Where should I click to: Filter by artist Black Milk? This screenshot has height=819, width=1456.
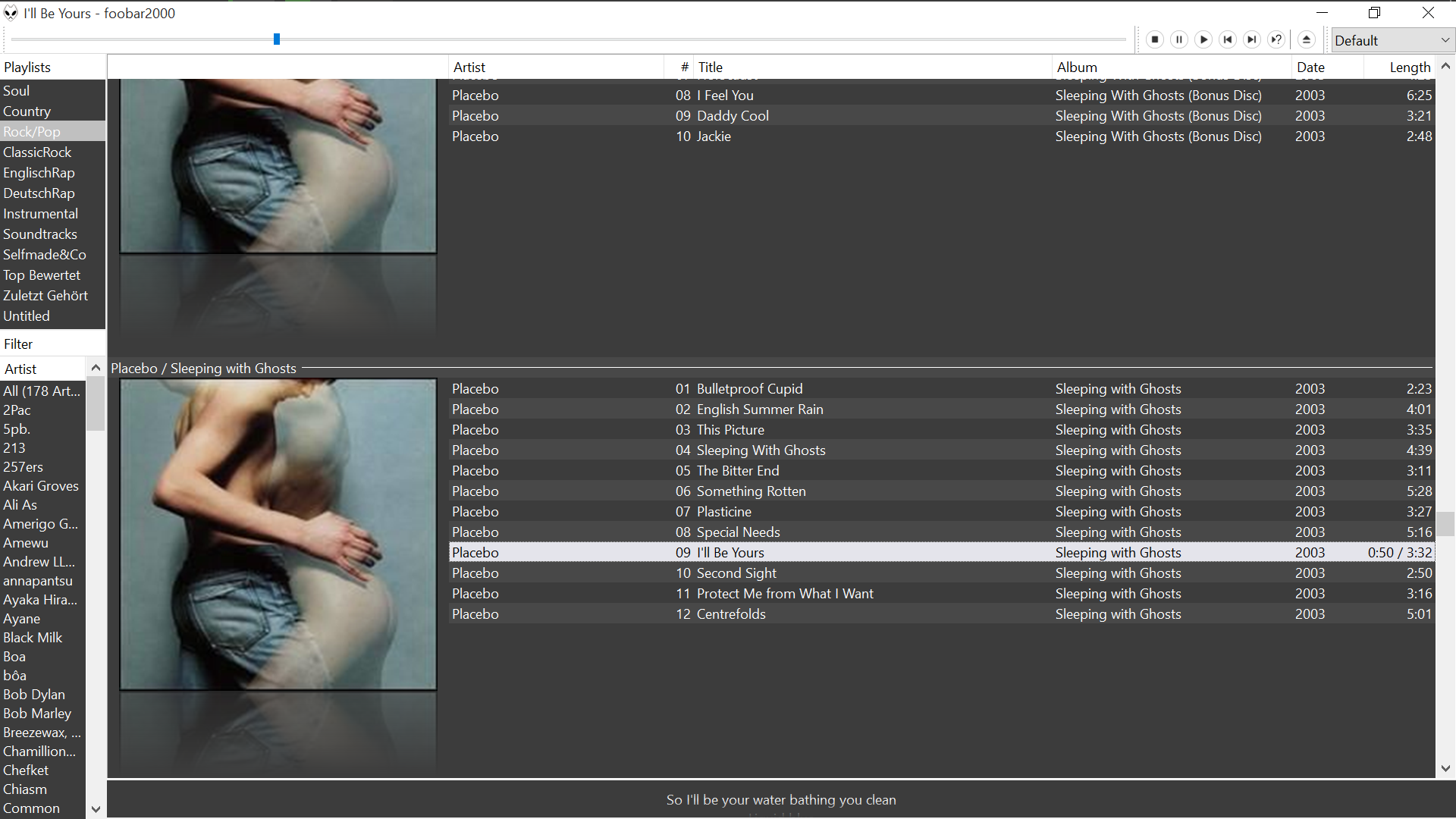pos(42,638)
